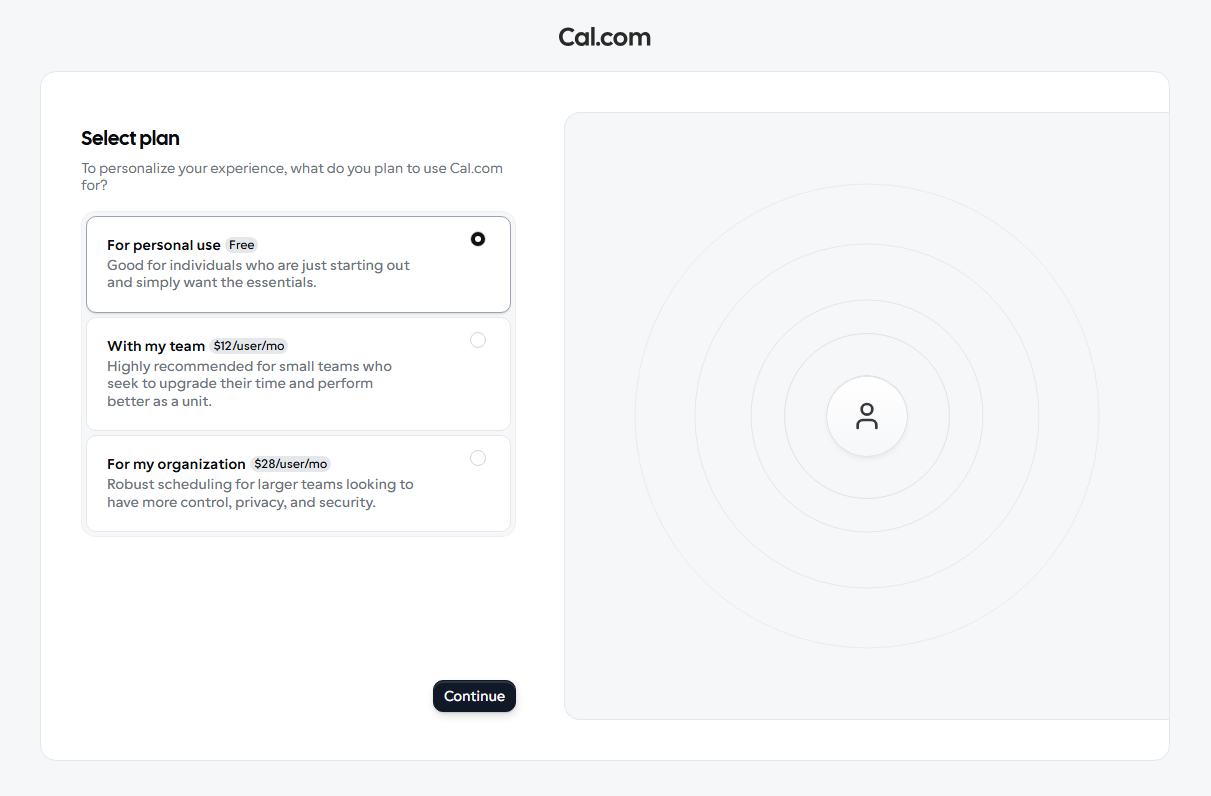Click the person icon illustration
The width and height of the screenshot is (1211, 796).
(867, 417)
